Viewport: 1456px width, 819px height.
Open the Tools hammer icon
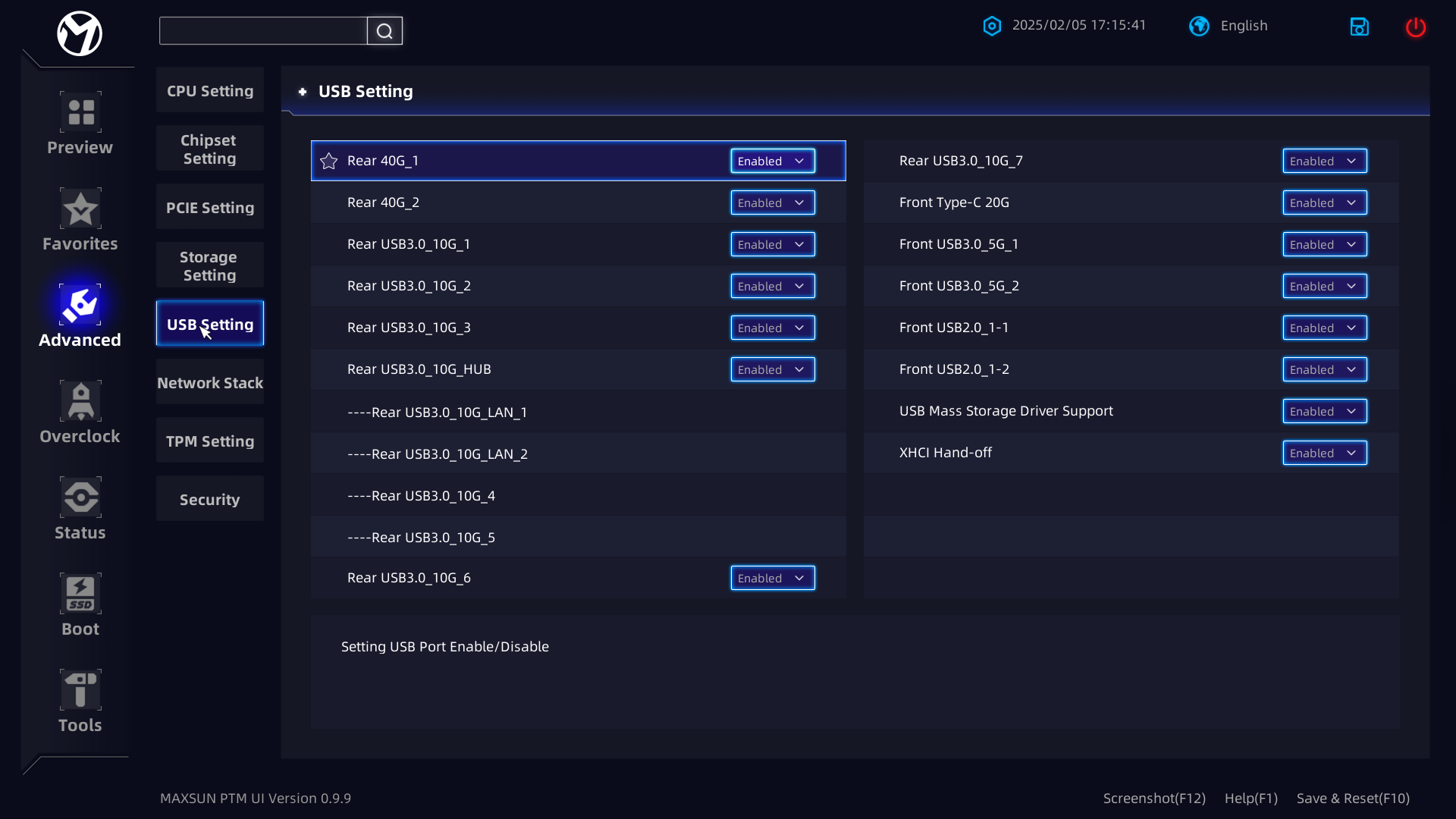(80, 690)
